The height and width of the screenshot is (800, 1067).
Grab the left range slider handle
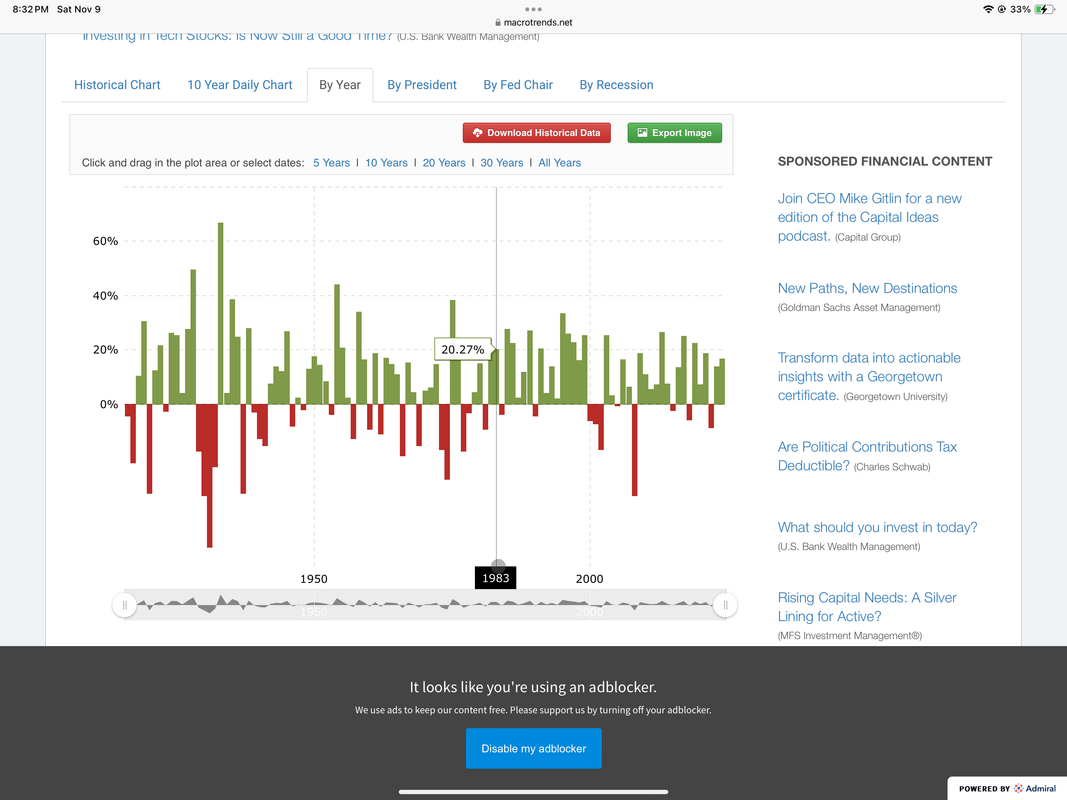(125, 605)
